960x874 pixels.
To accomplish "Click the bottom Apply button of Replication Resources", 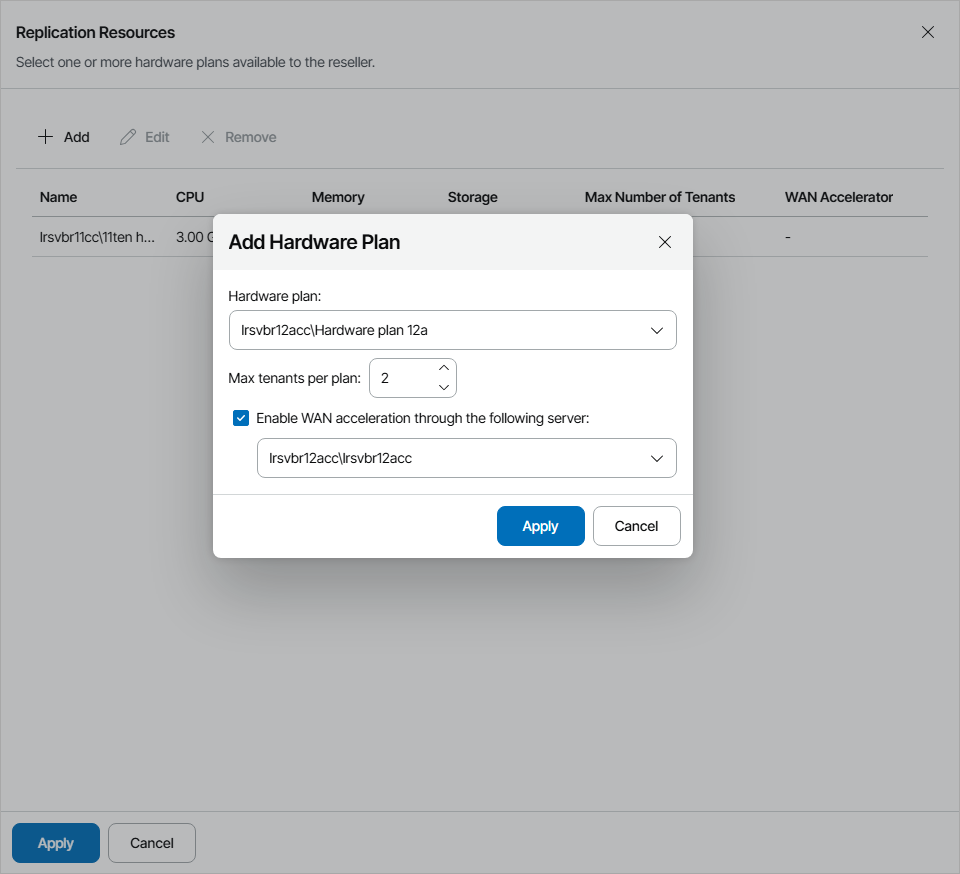I will point(56,843).
